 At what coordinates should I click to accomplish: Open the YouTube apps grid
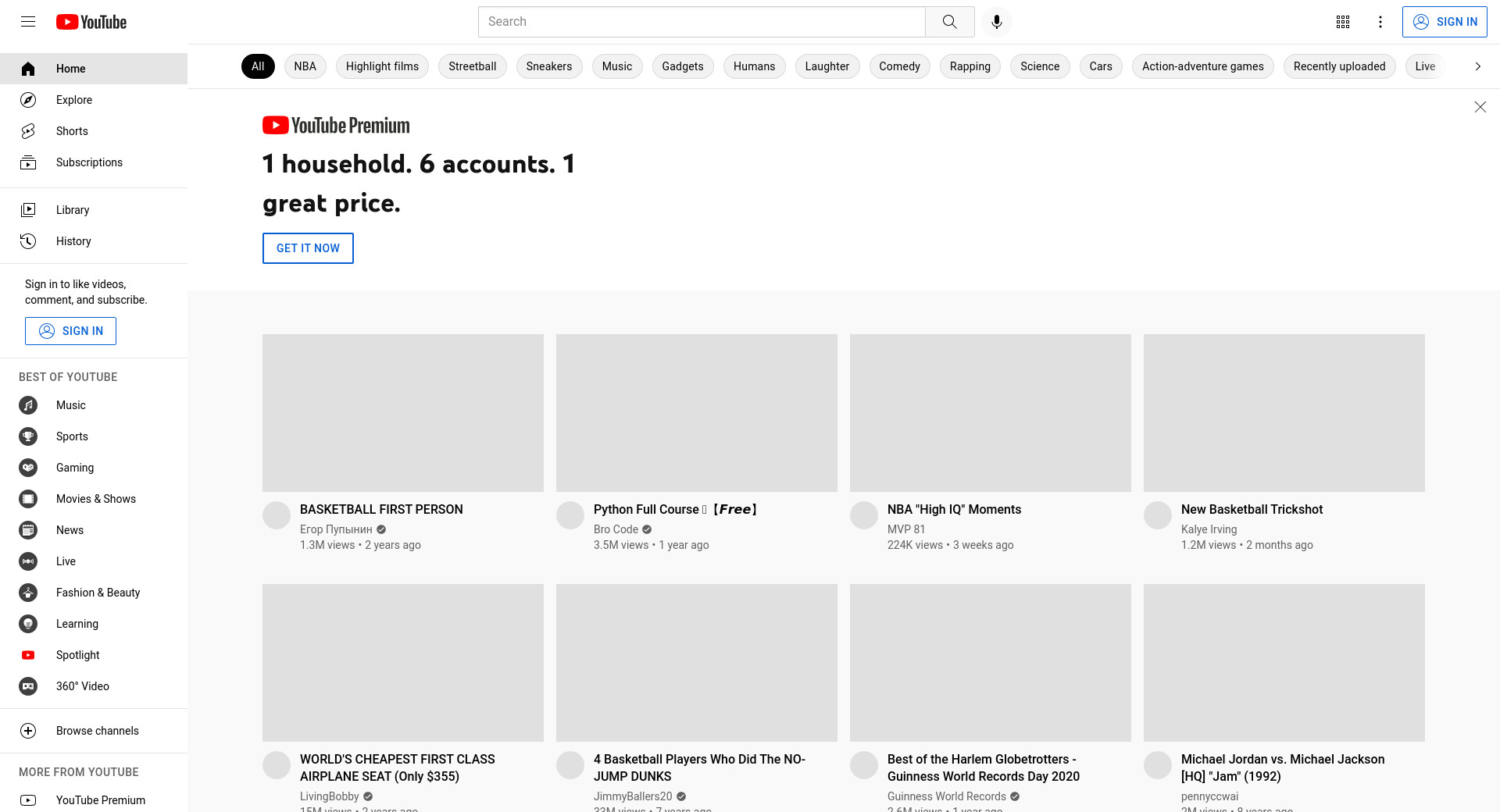coord(1343,22)
